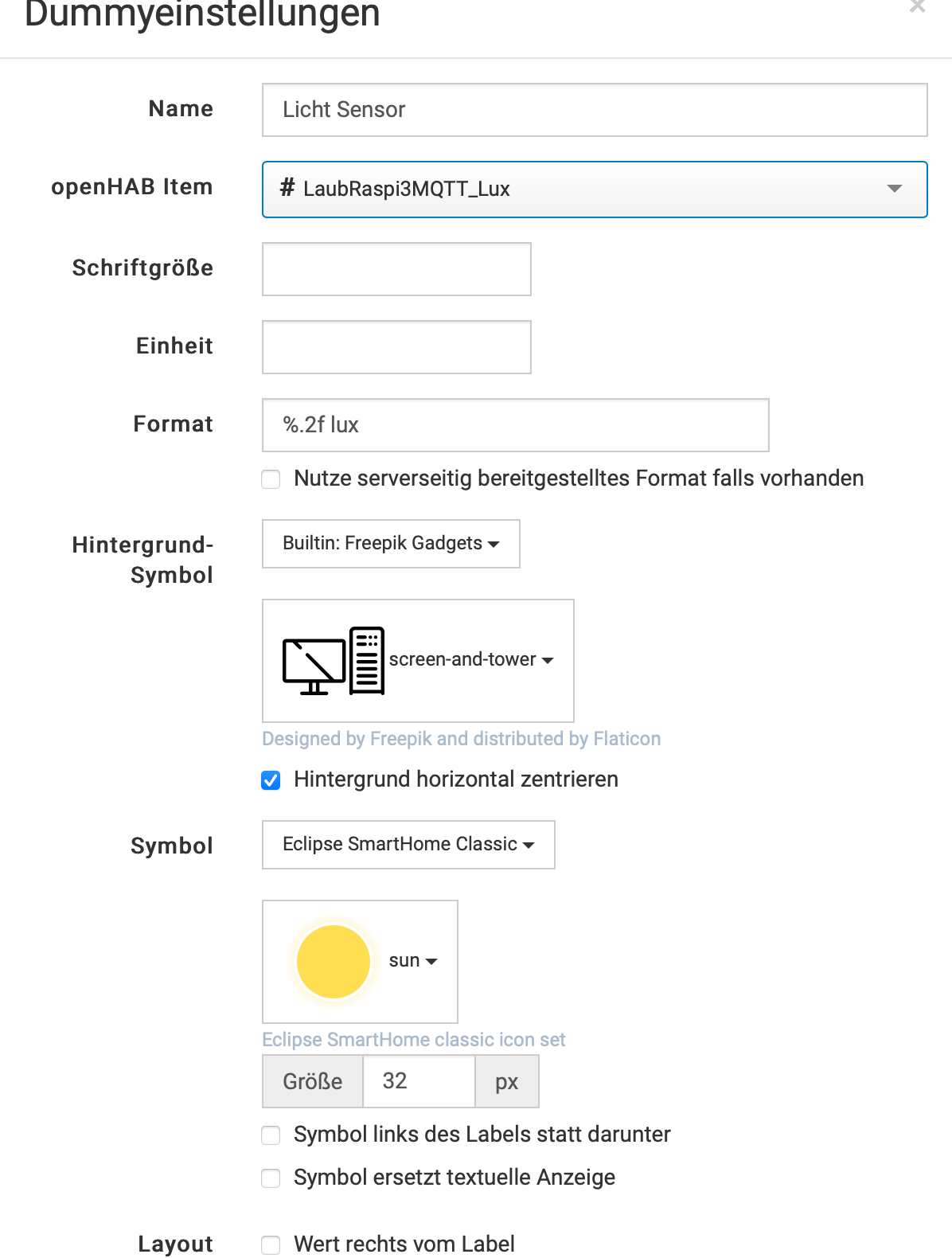Uncheck Hintergrund horizontal zentrieren

tap(271, 780)
